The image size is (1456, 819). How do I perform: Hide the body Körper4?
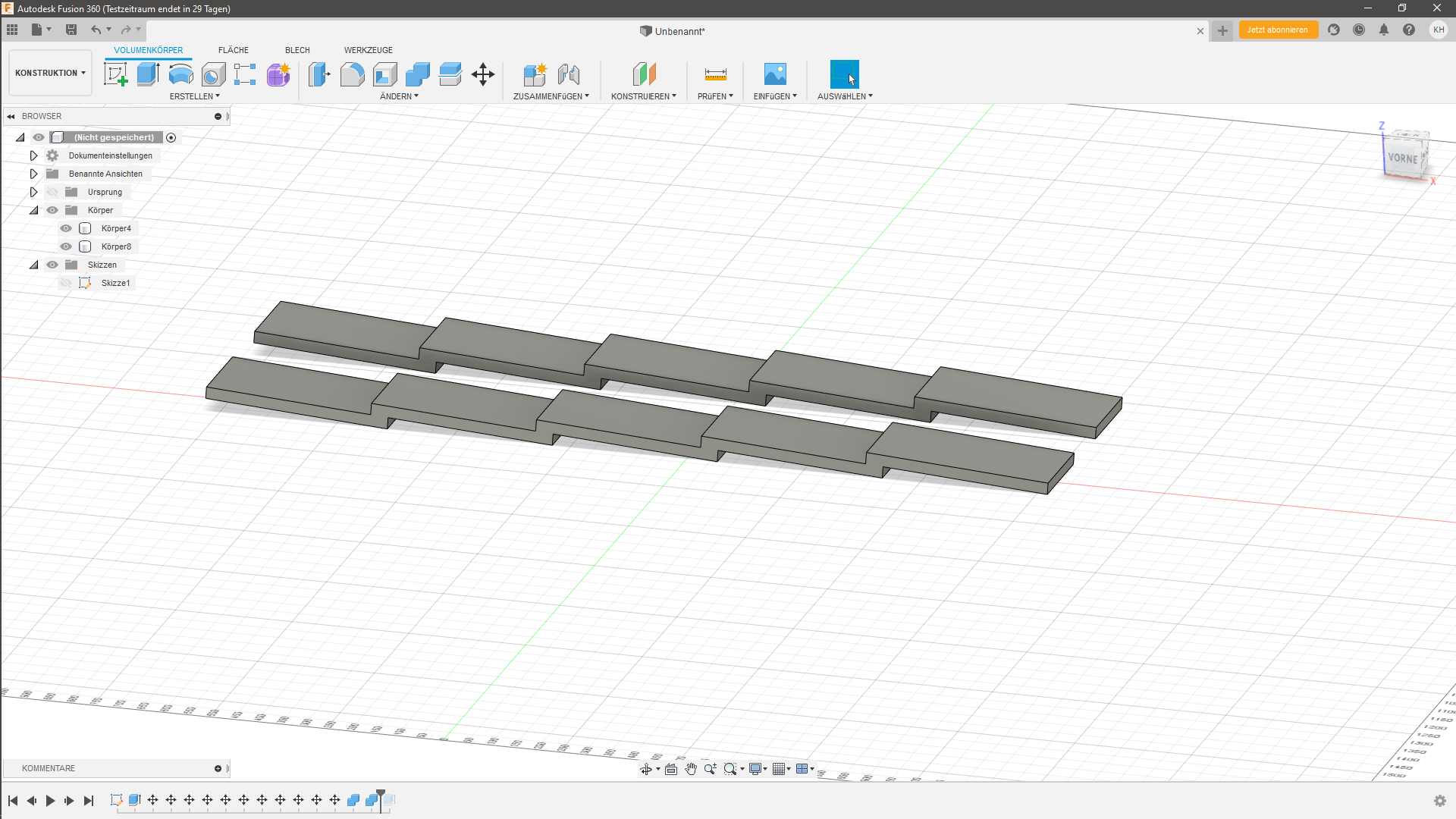pyautogui.click(x=66, y=228)
